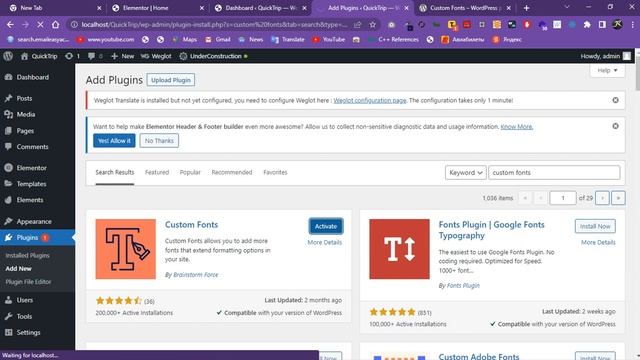Viewport: 640px width, 360px height.
Task: Open the Brainstorm Force author link
Action: point(196,275)
